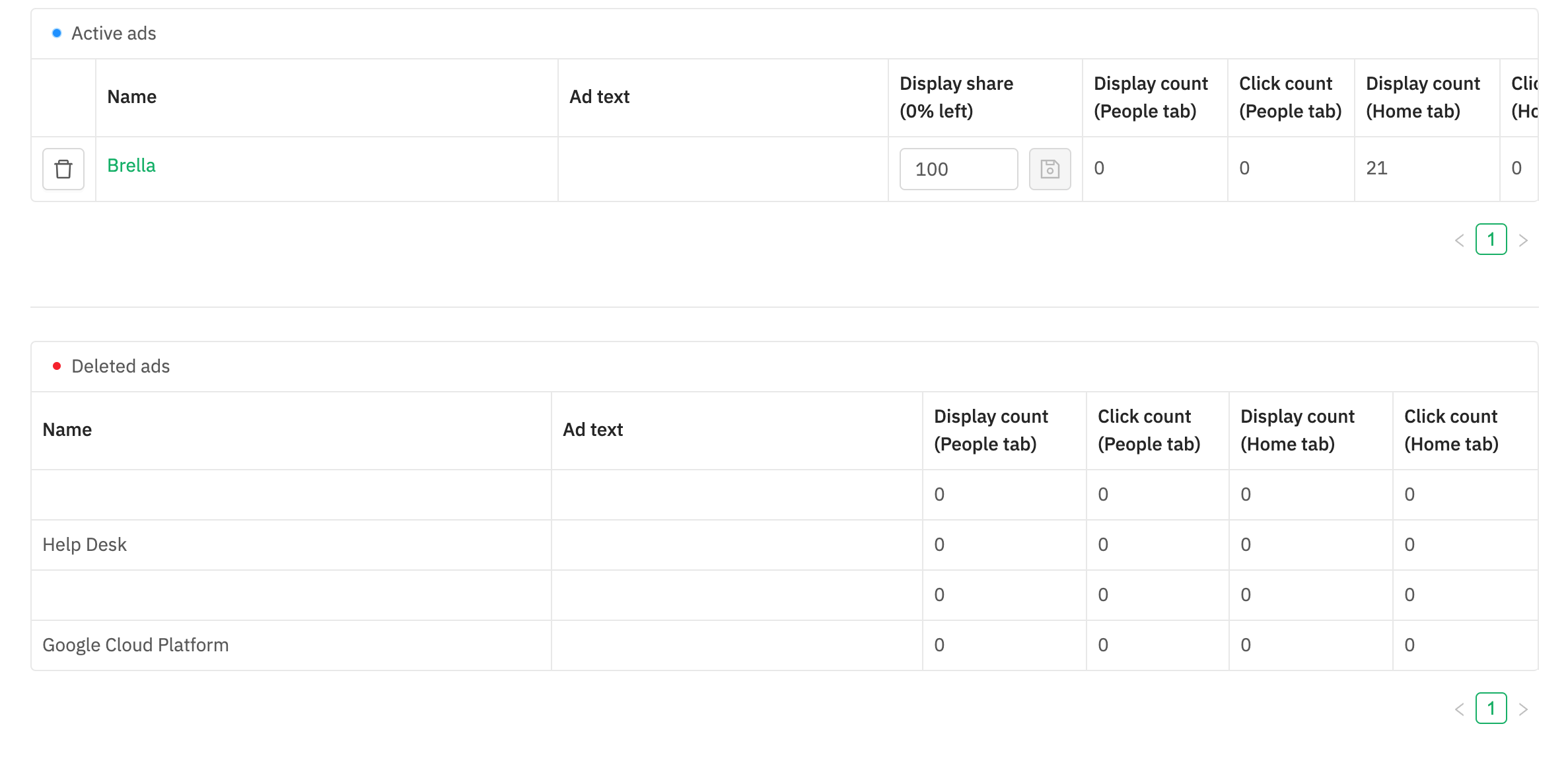
Task: Click the Deleted ads section heading
Action: pos(121,367)
